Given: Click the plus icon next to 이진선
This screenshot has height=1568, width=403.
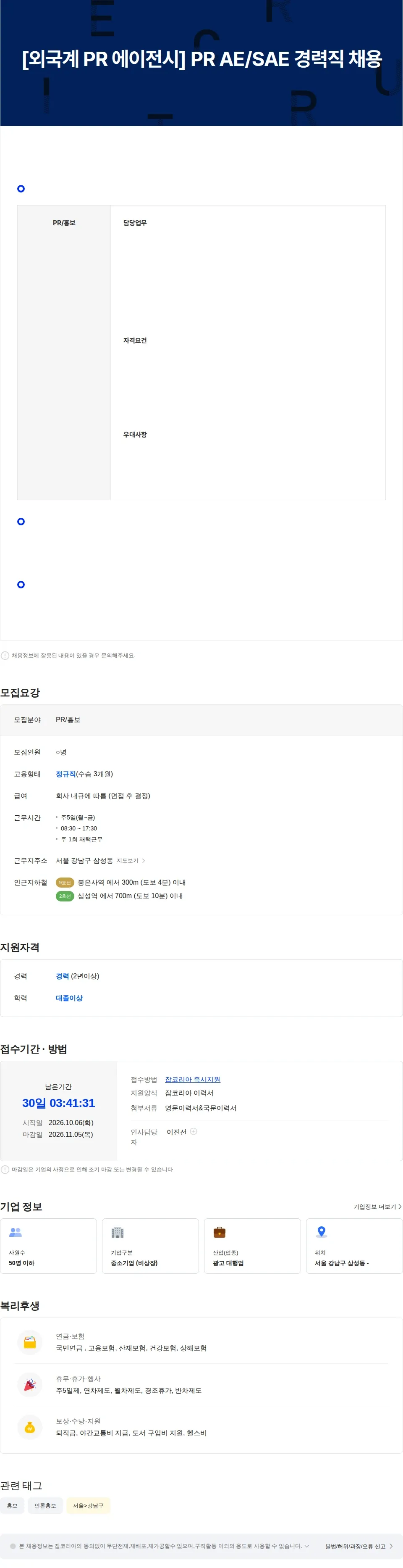Looking at the screenshot, I should [x=193, y=1132].
